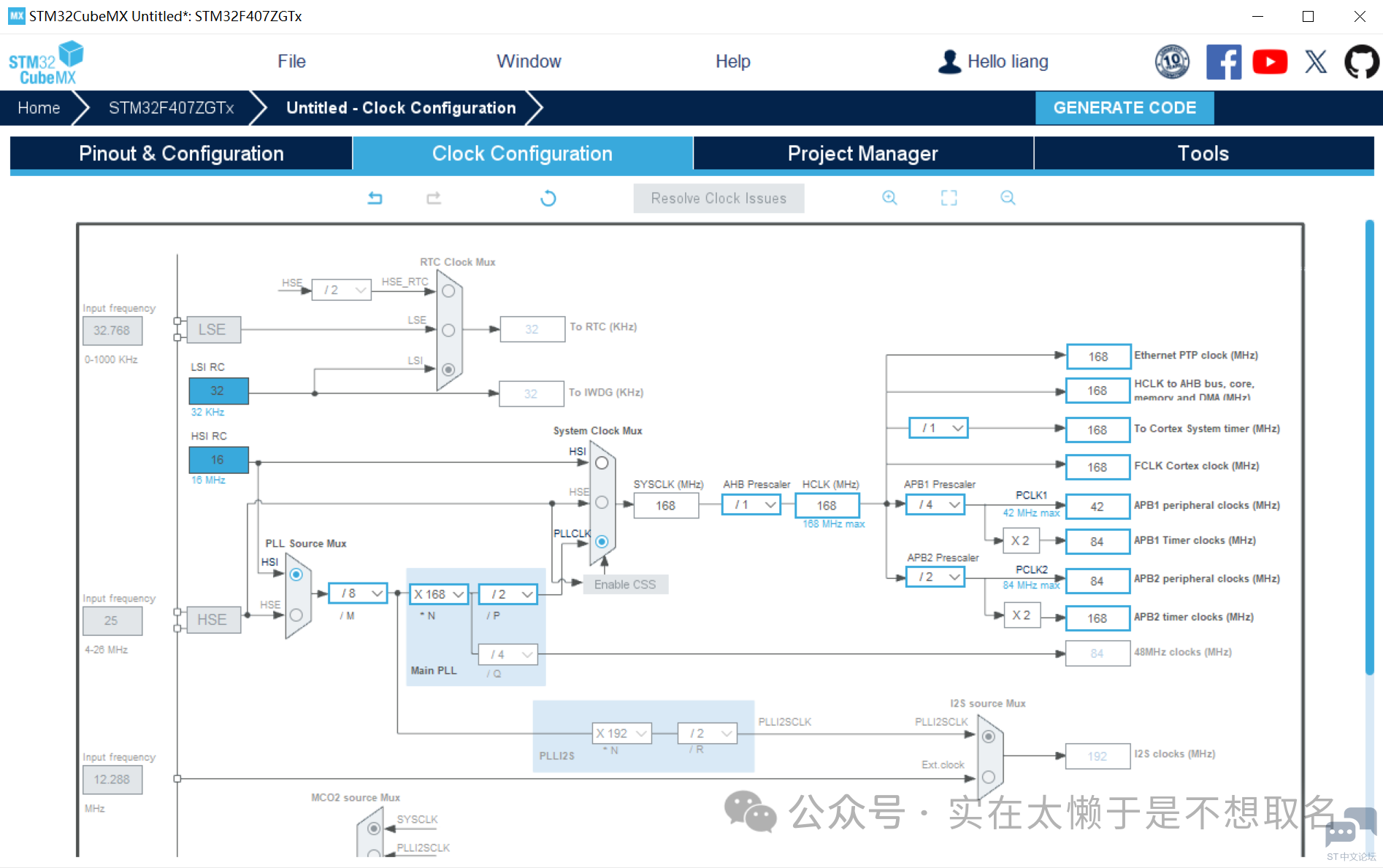Screen dimensions: 1383x868
Task: Select PLLCLK in System Clock Mux
Action: (x=602, y=542)
